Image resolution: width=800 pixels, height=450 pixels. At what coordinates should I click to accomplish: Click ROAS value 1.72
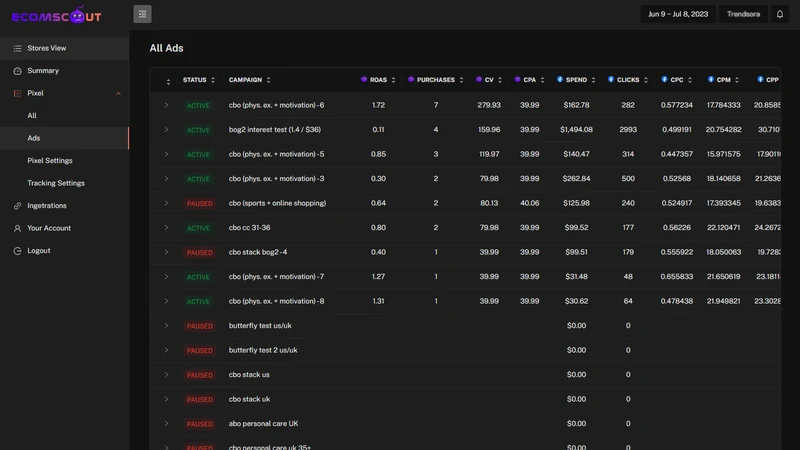click(x=378, y=105)
